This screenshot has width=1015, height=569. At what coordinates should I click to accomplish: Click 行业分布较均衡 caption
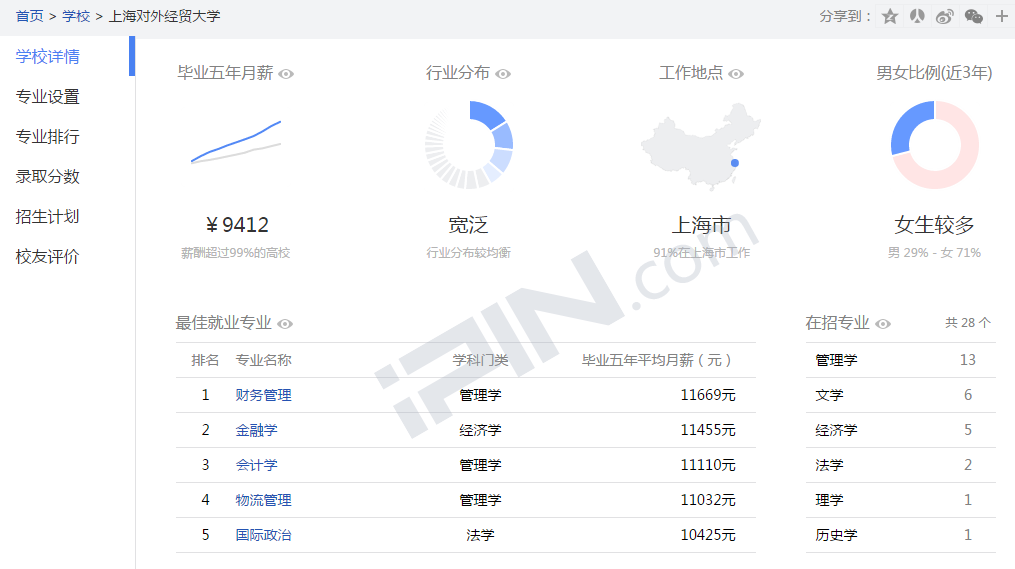point(468,252)
